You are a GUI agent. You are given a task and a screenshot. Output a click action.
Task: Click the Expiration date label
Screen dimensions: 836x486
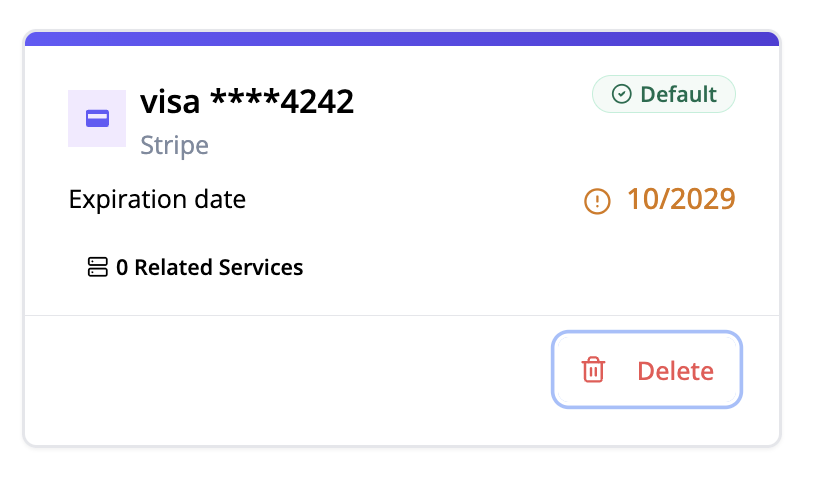point(157,199)
